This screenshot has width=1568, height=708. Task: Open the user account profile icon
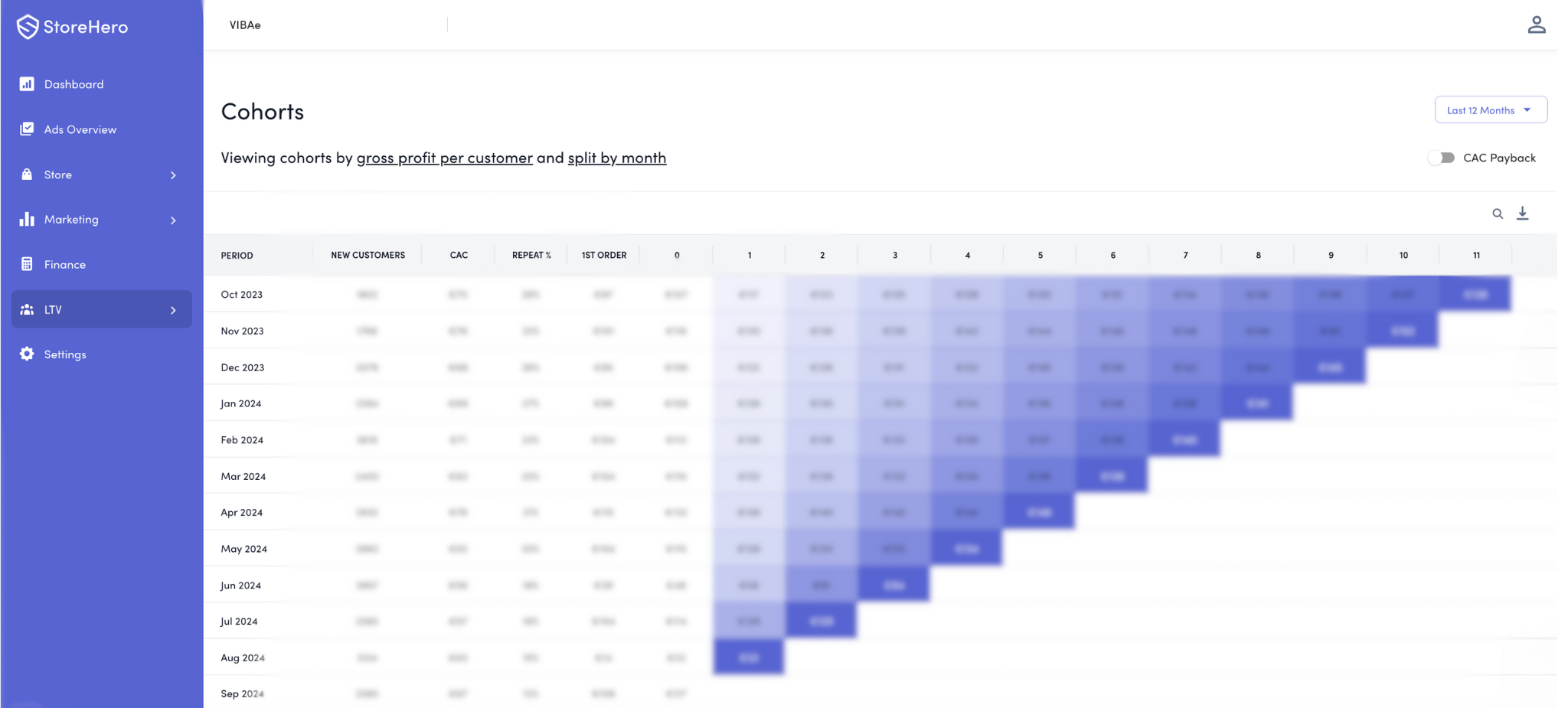1537,25
